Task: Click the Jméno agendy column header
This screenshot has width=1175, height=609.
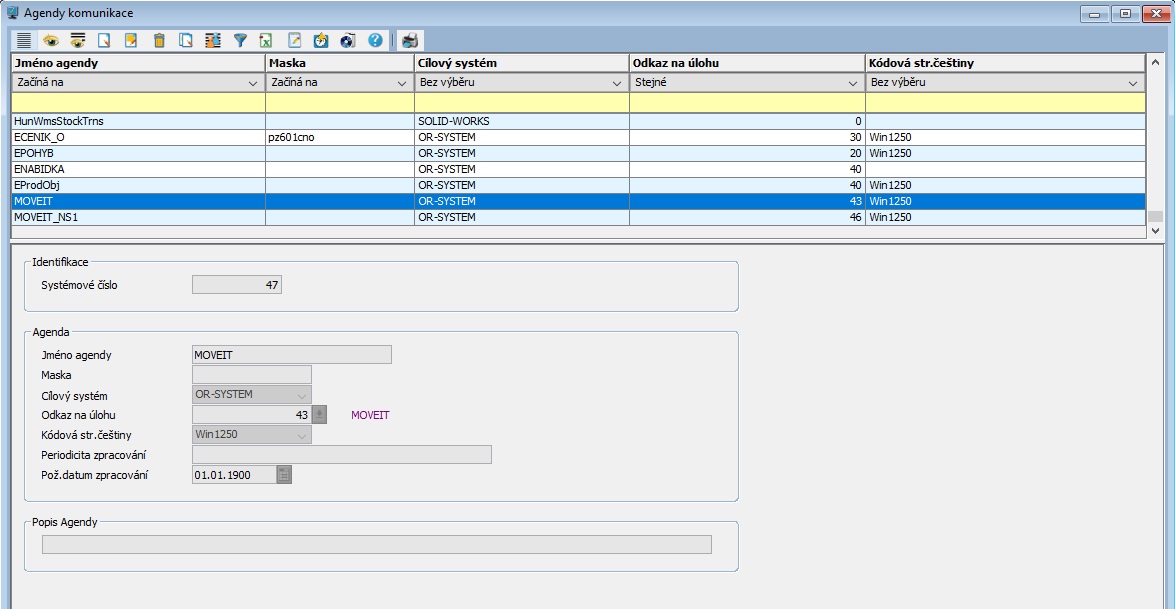Action: point(137,63)
